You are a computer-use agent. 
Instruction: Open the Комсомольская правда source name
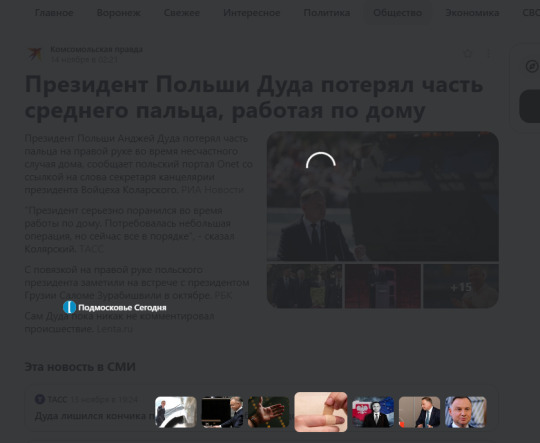(96, 49)
